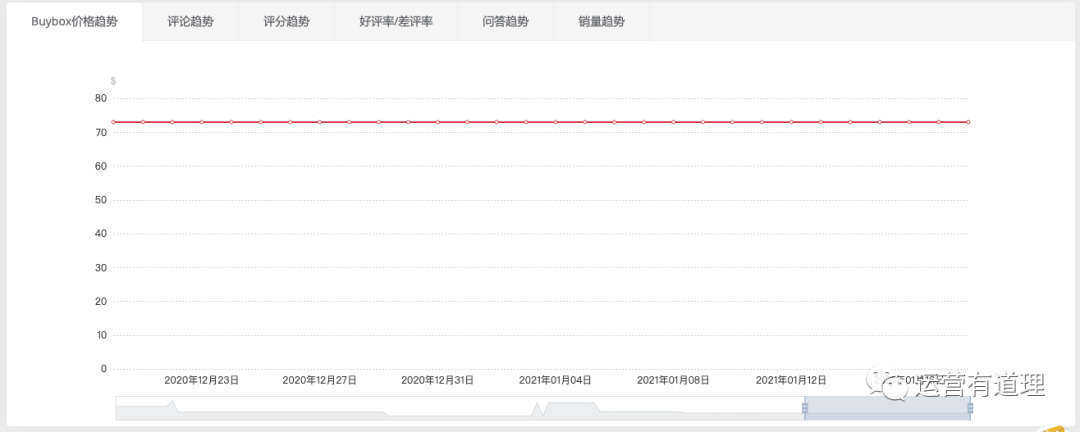Click the last data point on the red price line
This screenshot has width=1080, height=432.
[968, 122]
